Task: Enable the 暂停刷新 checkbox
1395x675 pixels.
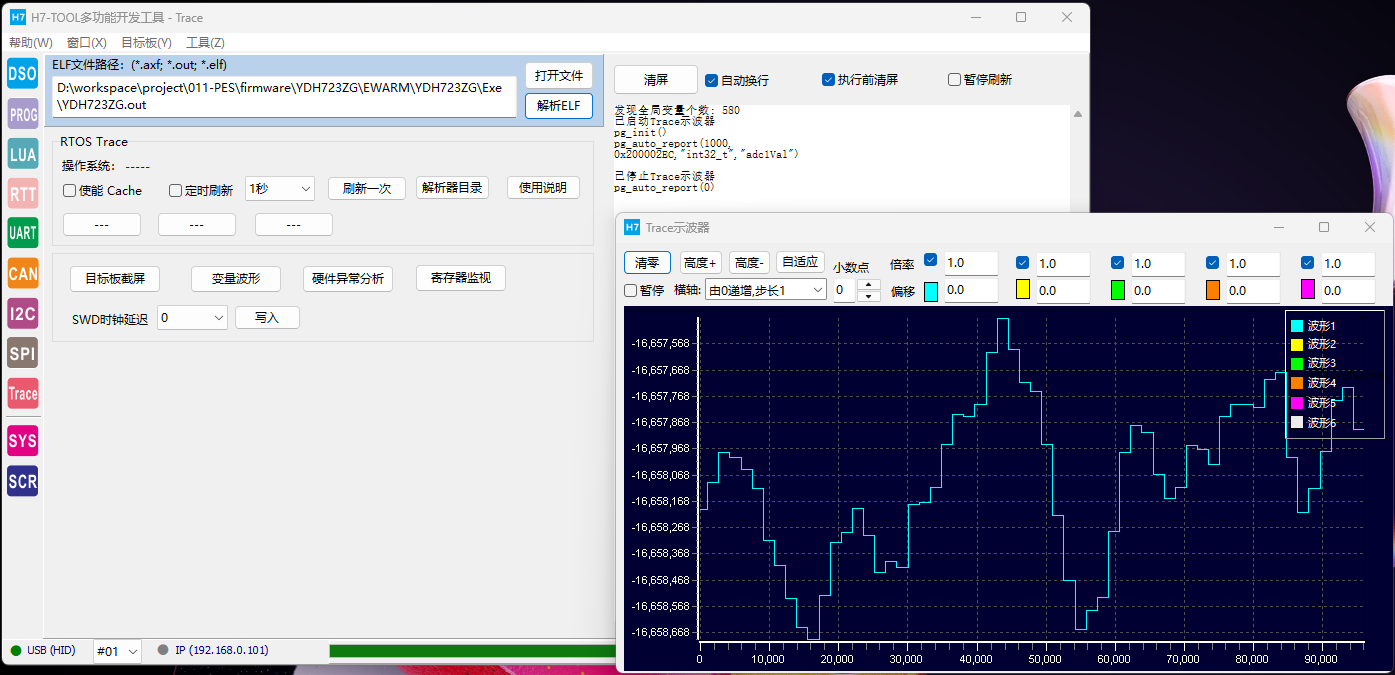Action: 954,80
